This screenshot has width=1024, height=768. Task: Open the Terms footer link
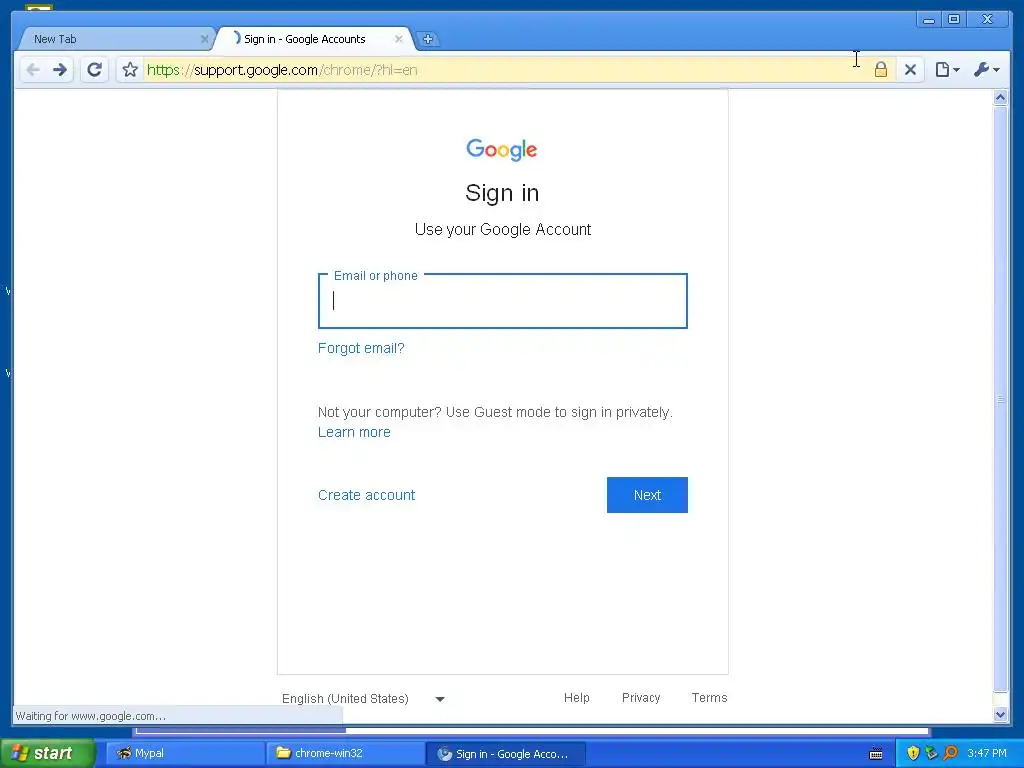[709, 698]
